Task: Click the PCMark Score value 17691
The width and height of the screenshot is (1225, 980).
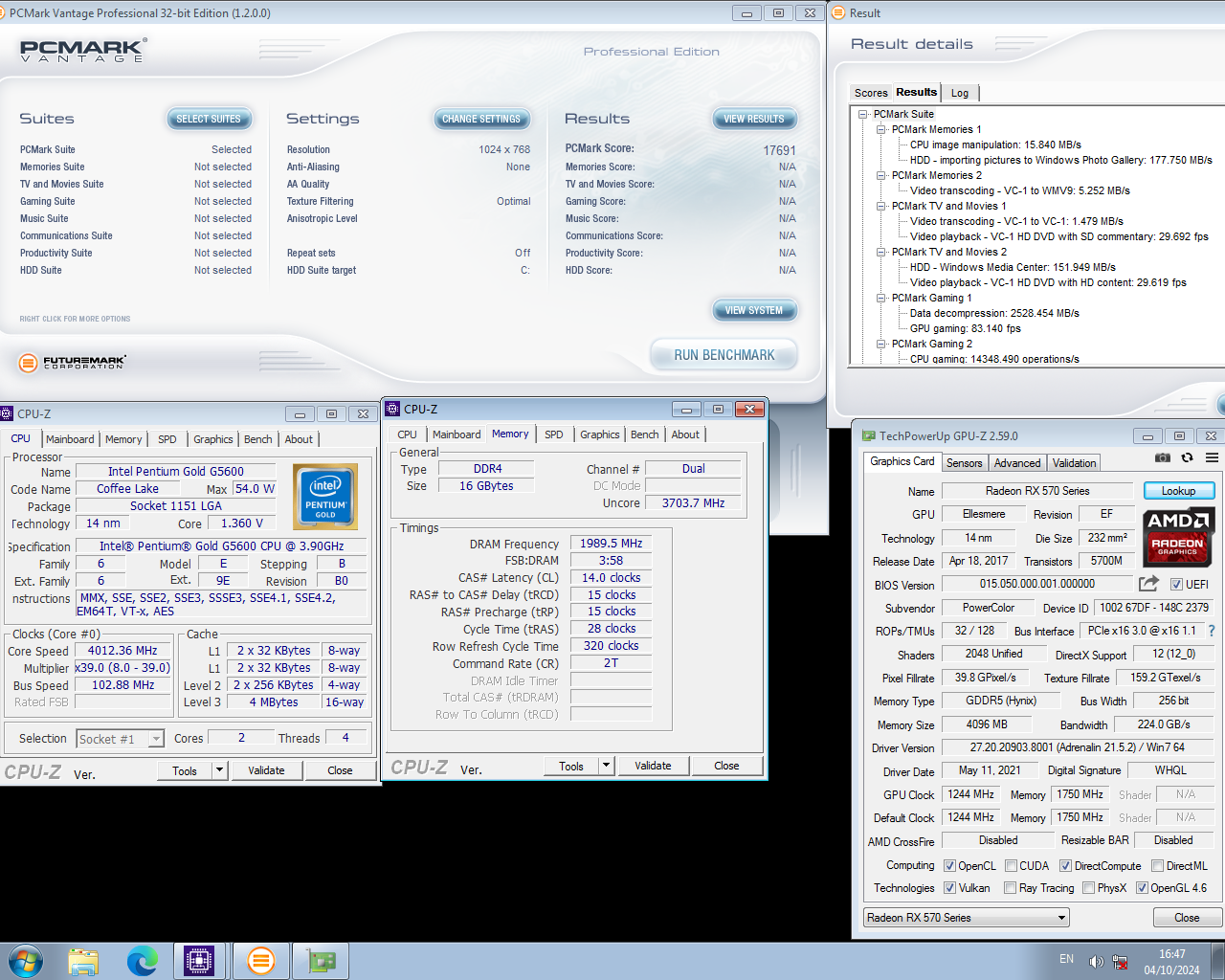Action: pyautogui.click(x=779, y=150)
